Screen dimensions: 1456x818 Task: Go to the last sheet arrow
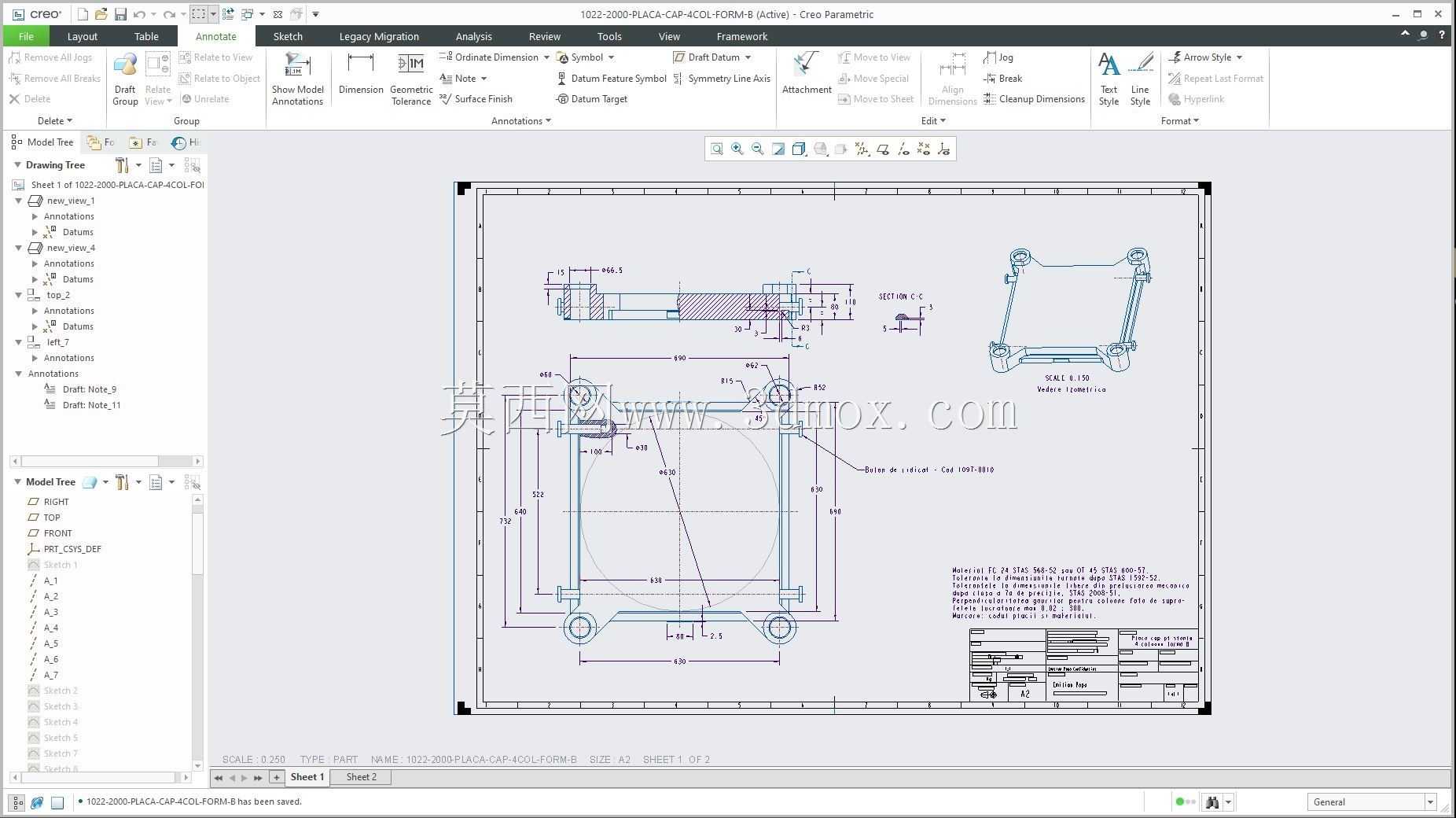click(x=258, y=778)
